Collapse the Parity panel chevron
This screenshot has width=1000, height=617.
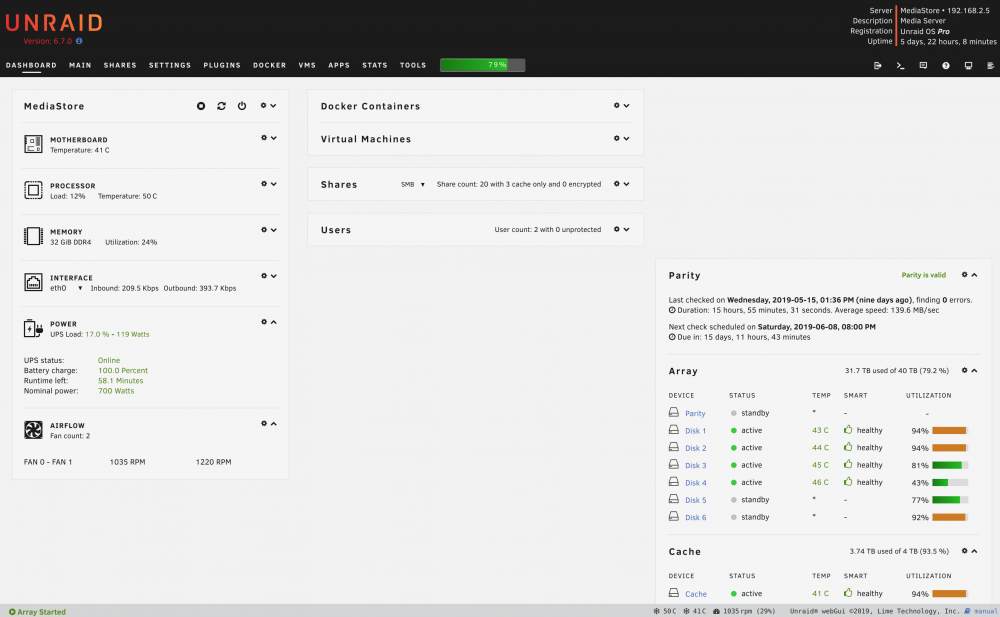(974, 274)
